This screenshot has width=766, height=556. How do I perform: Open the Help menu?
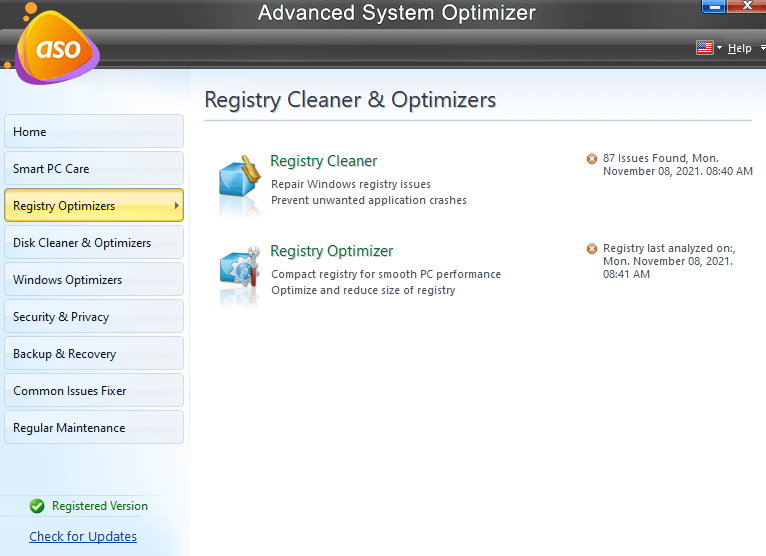(739, 48)
